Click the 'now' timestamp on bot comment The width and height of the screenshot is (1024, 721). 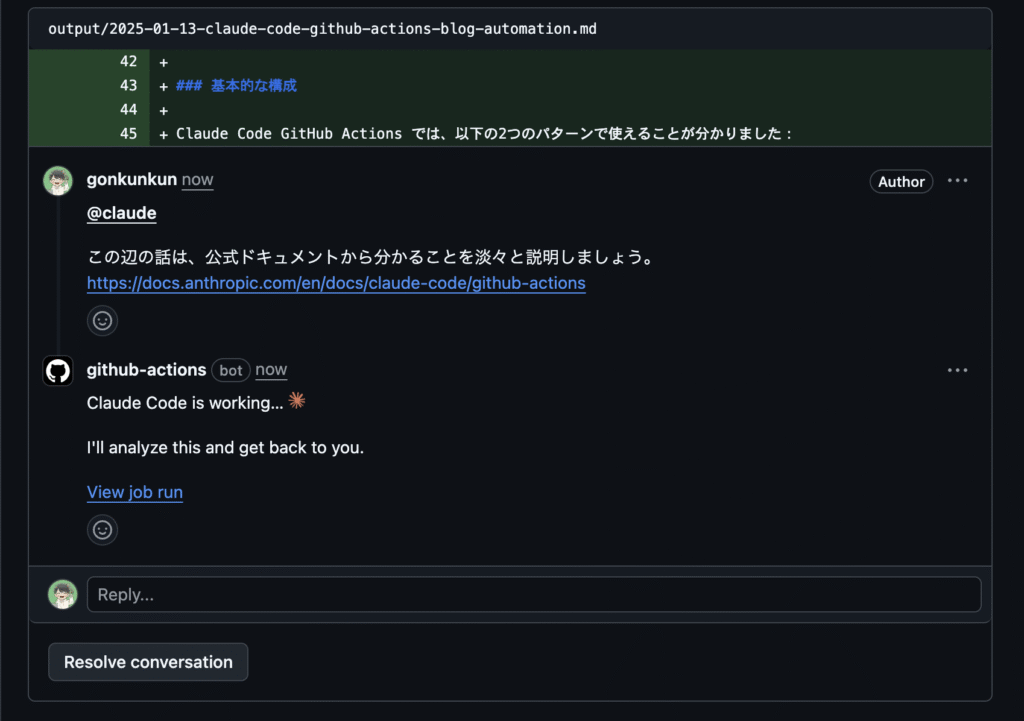click(271, 370)
